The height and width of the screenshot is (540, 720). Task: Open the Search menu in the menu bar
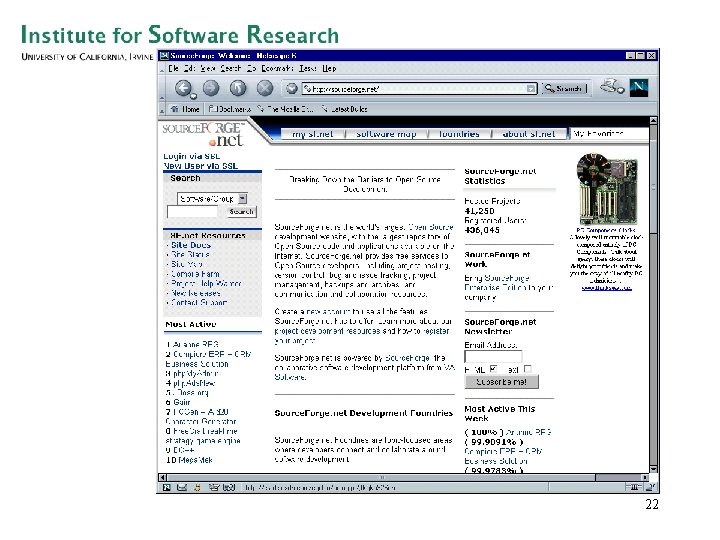[x=231, y=68]
